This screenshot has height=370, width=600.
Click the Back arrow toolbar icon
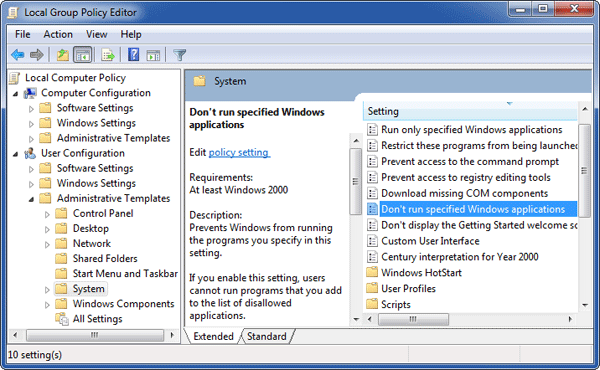18,55
